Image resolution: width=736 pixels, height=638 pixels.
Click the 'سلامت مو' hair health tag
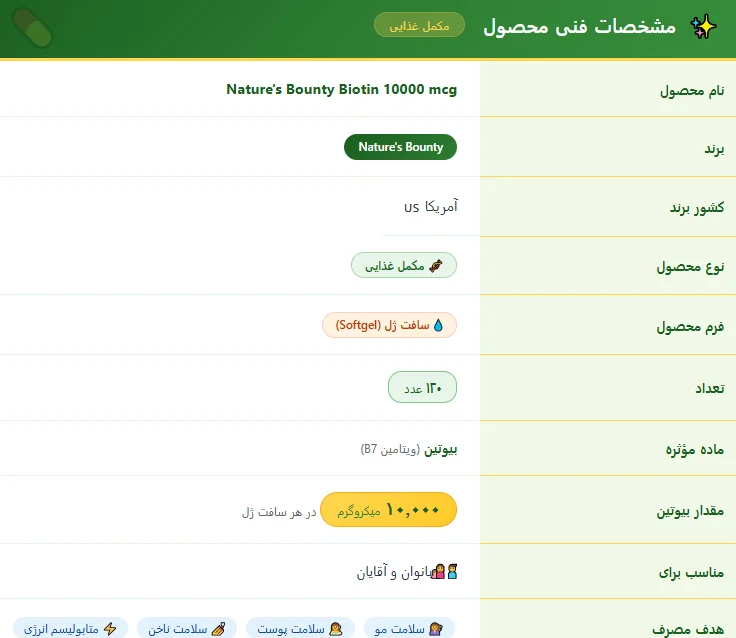[x=409, y=628]
